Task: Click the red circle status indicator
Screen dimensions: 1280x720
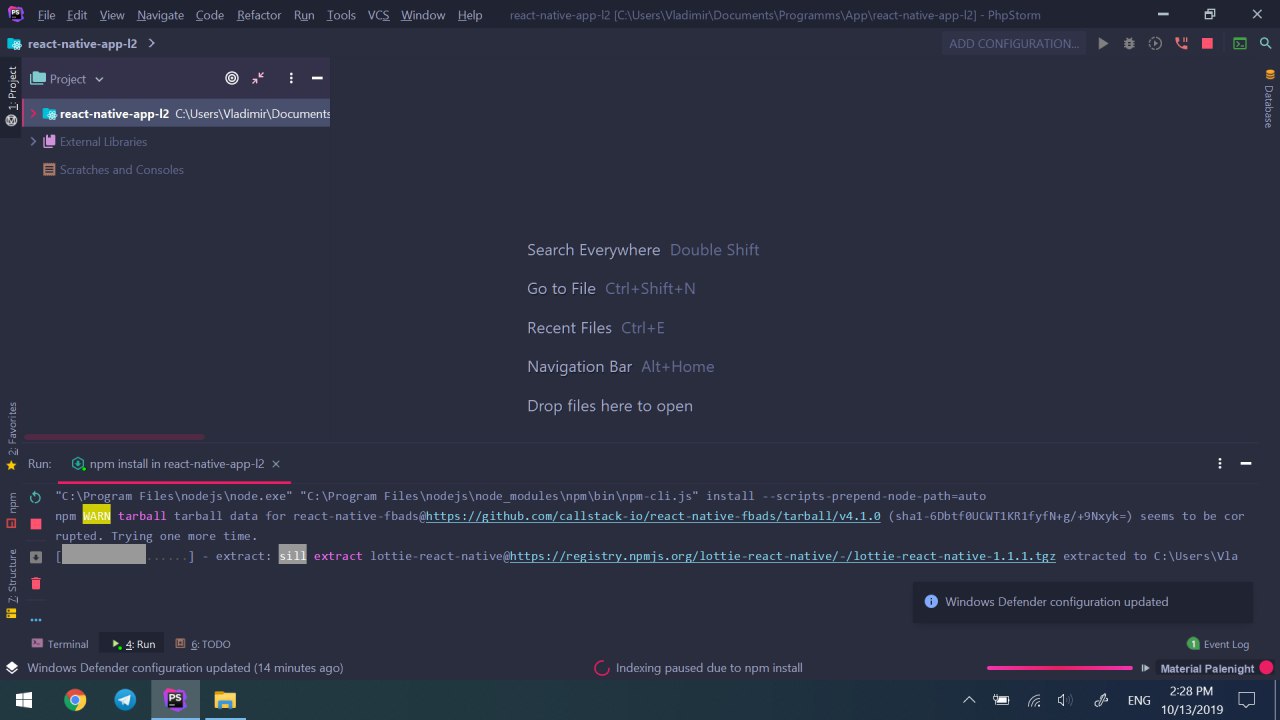Action: (x=1266, y=668)
